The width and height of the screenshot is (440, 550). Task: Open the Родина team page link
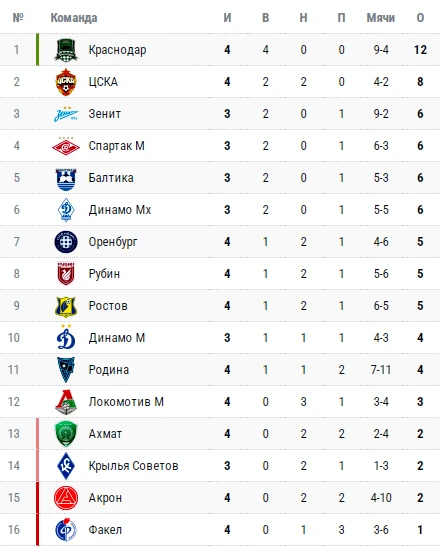[109, 370]
